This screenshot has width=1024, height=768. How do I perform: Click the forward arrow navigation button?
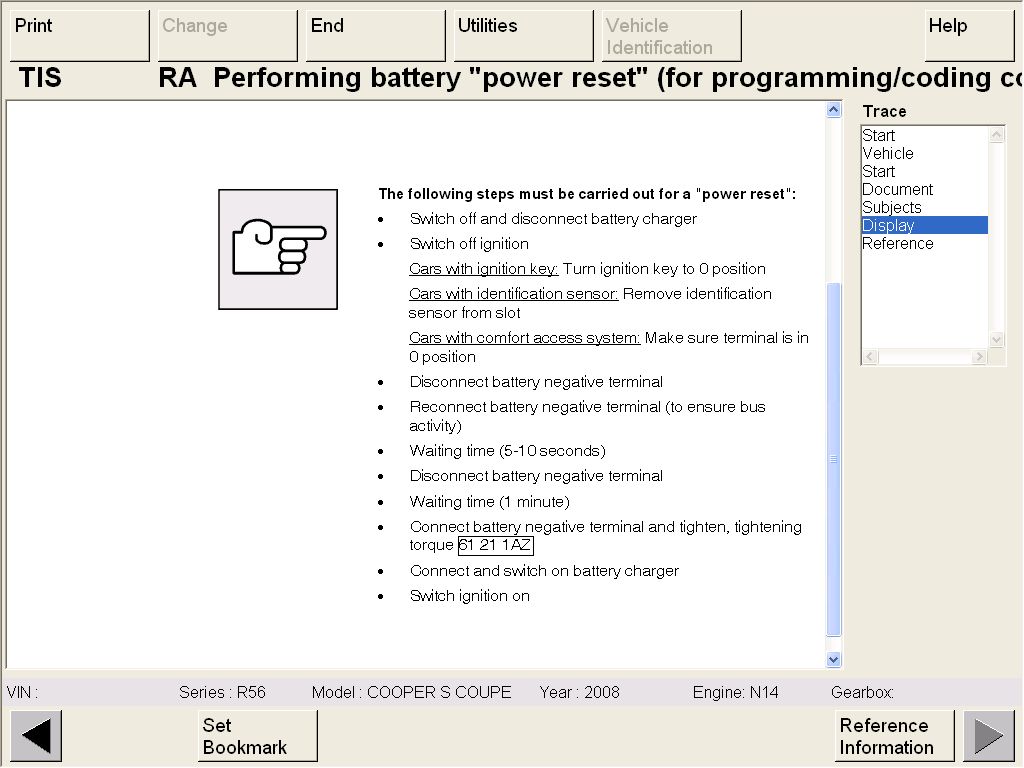[988, 736]
